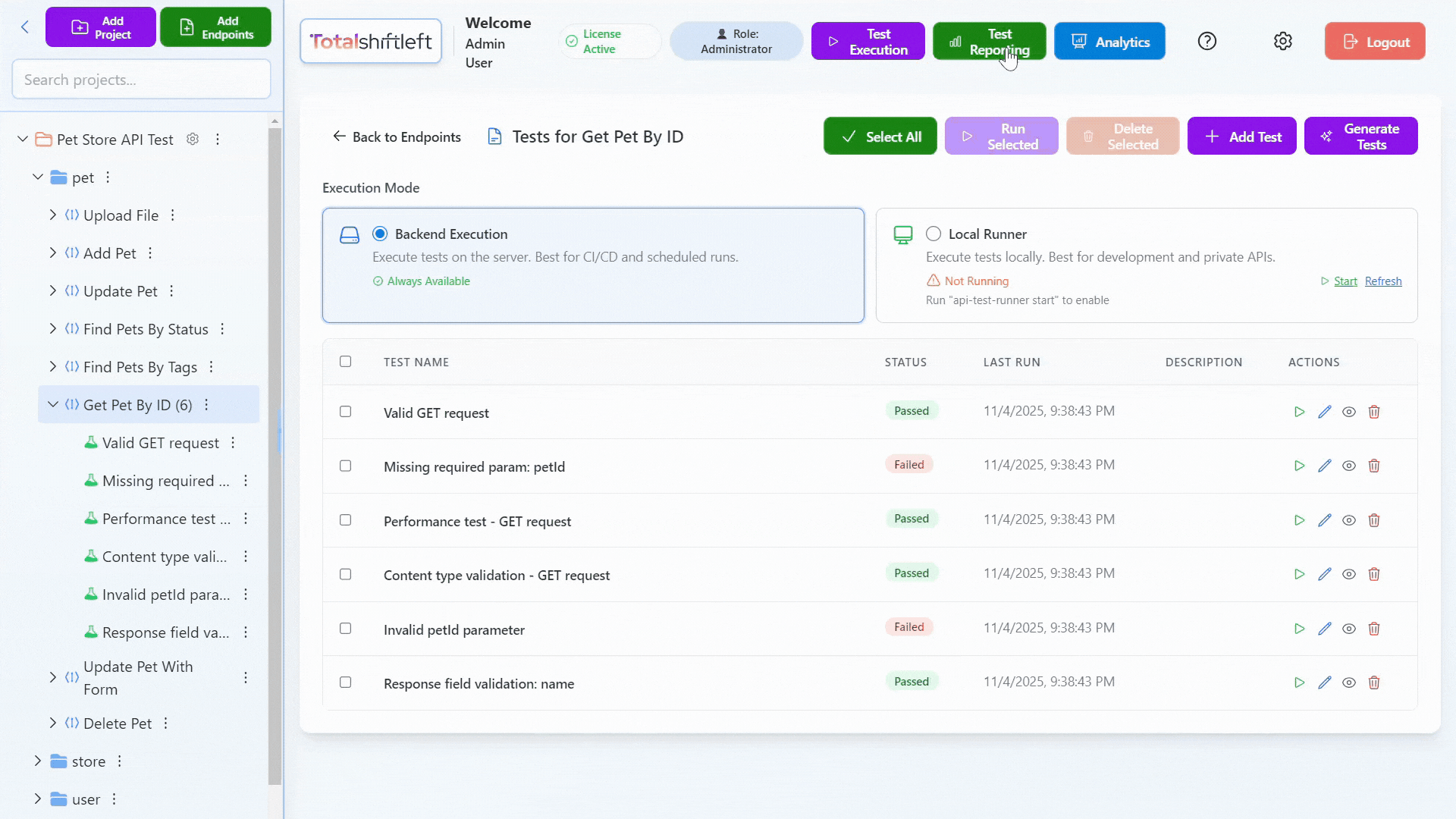Tick the header select-all checkbox

(345, 362)
